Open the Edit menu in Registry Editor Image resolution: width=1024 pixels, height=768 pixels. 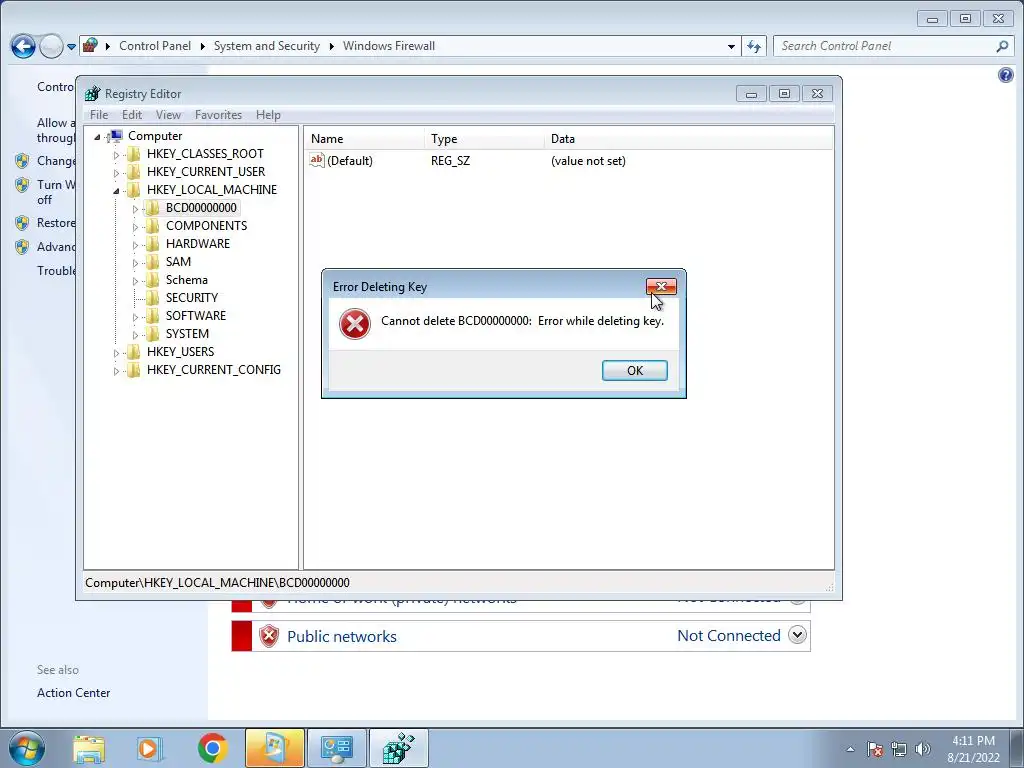[132, 115]
